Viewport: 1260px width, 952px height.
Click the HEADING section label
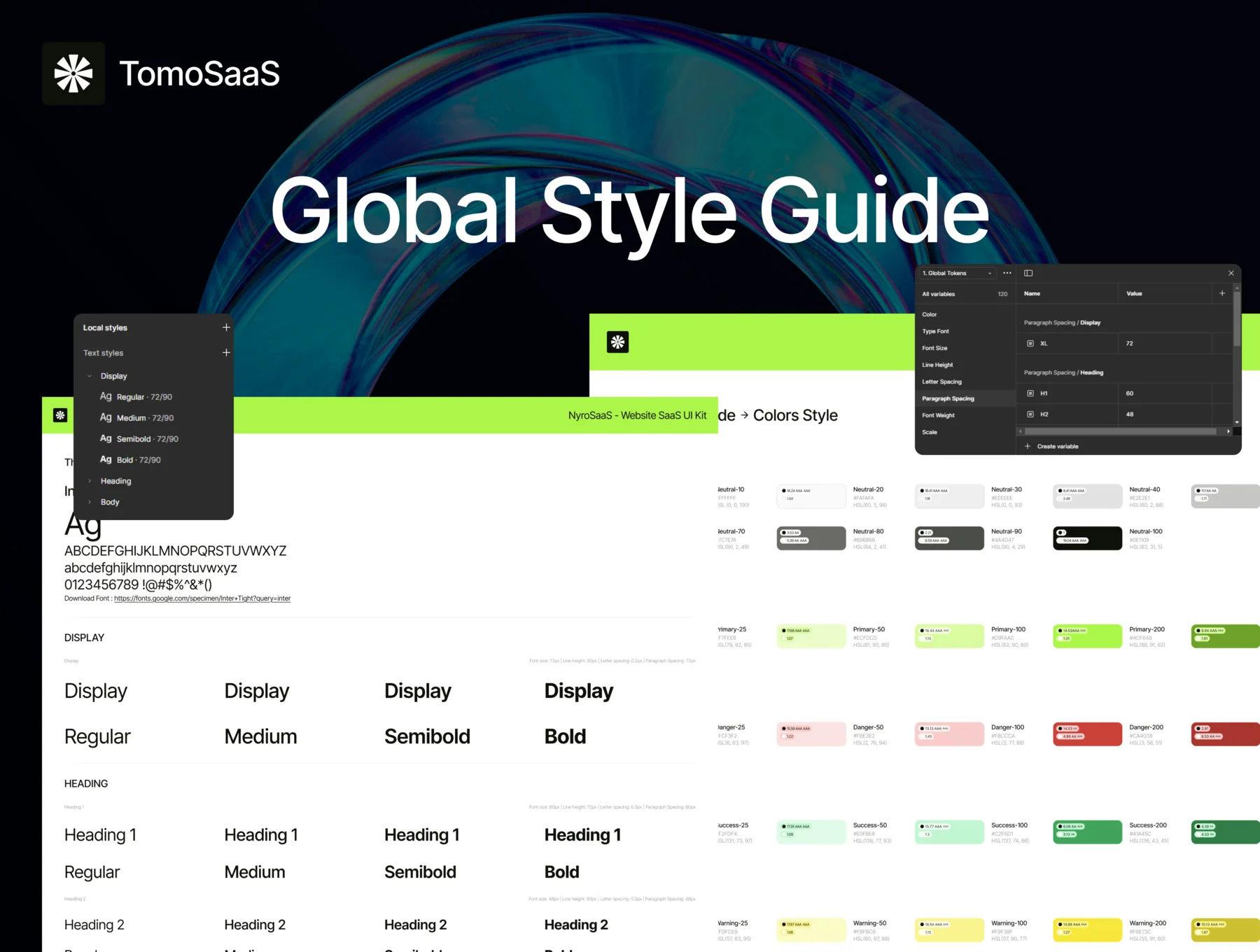(x=86, y=783)
